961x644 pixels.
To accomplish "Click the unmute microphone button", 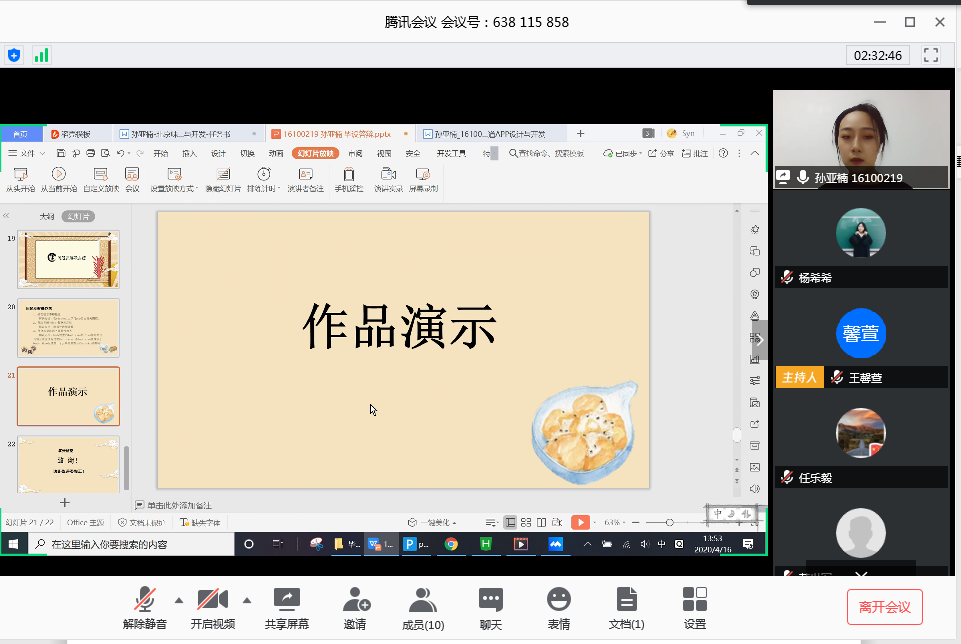I will pyautogui.click(x=146, y=606).
